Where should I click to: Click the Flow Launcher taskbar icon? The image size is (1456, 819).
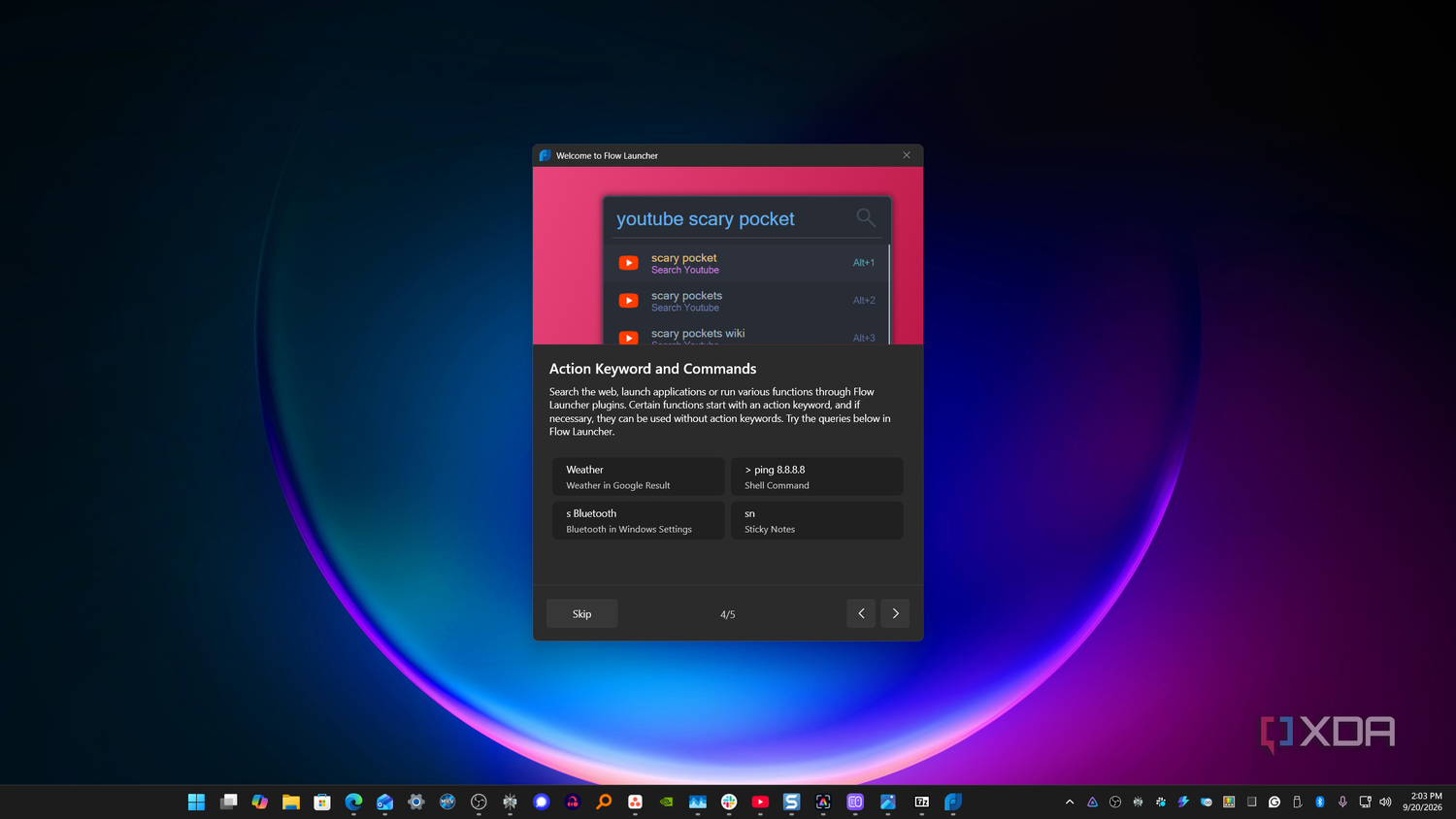point(953,802)
